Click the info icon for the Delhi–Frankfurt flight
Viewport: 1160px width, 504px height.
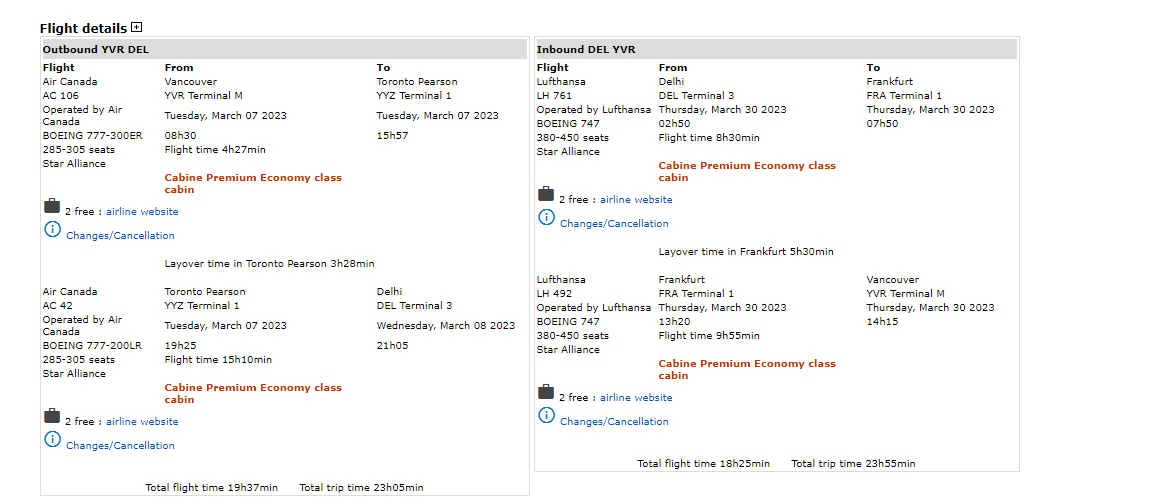(x=546, y=218)
